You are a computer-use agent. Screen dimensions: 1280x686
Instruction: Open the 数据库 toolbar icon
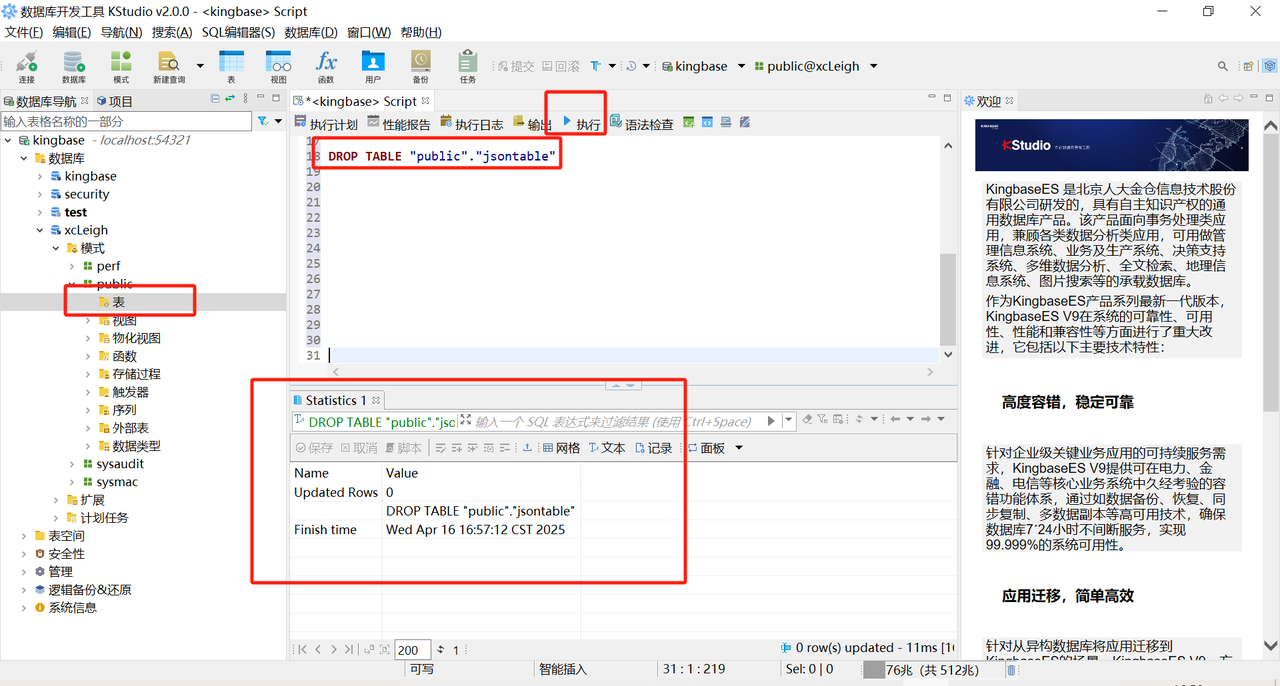click(x=74, y=66)
